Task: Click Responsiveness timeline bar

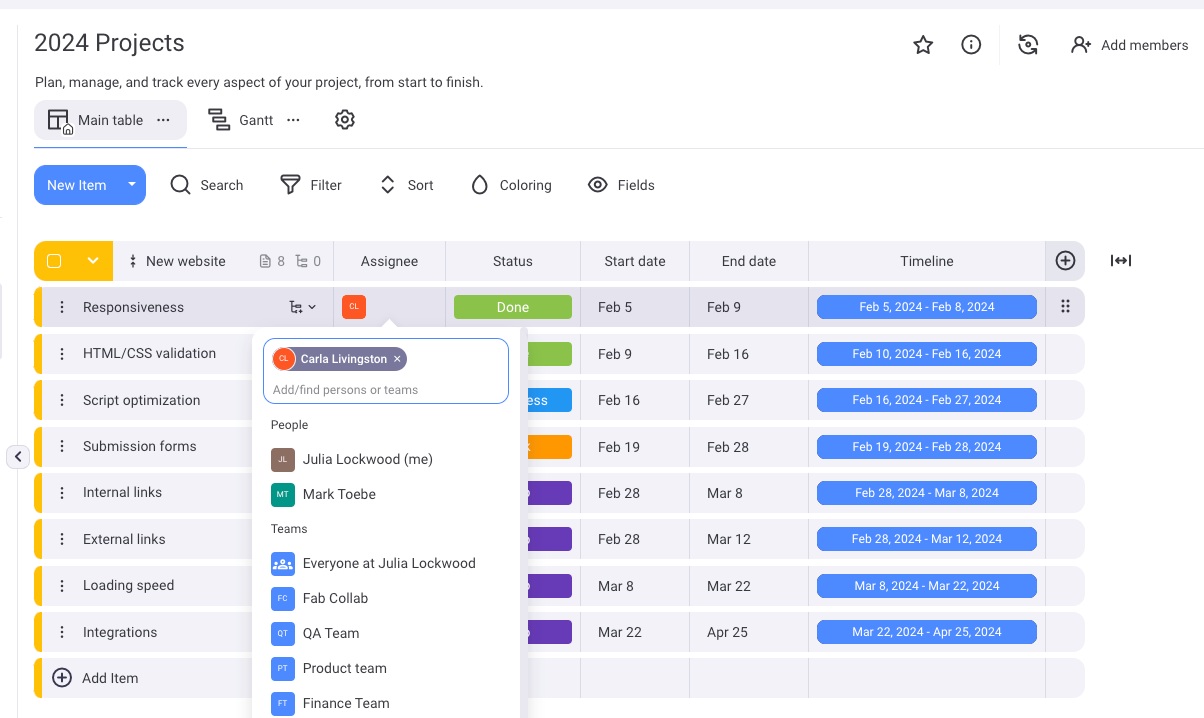Action: pos(927,307)
